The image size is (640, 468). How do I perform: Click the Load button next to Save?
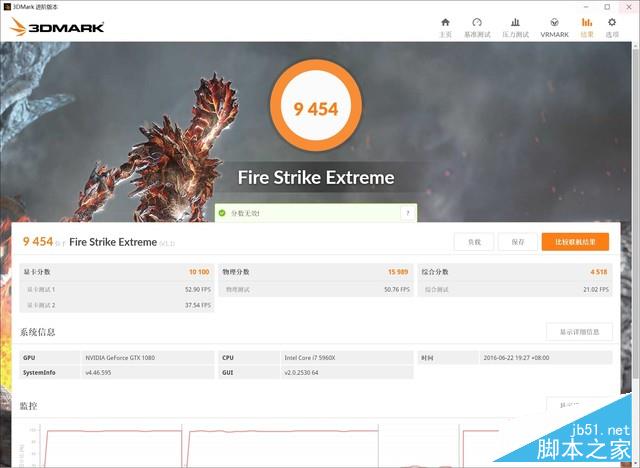474,242
